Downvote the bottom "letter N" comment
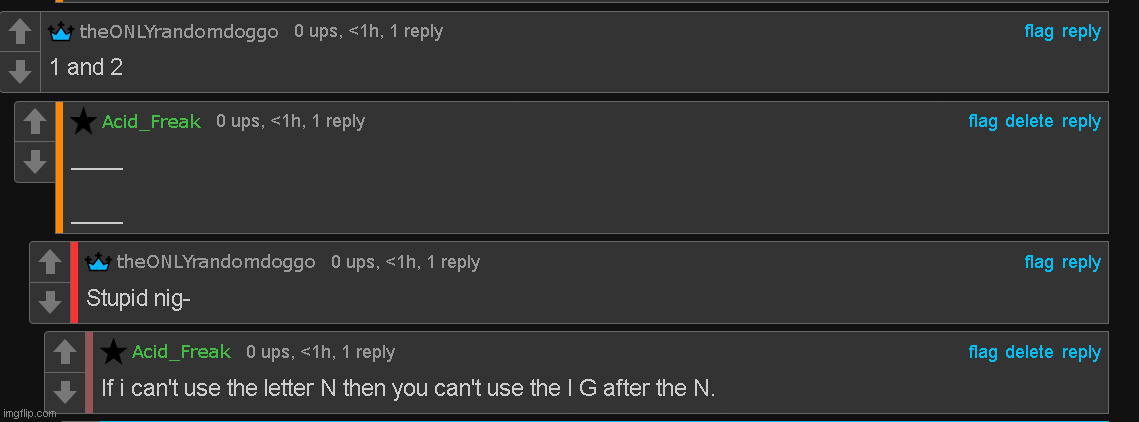The image size is (1139, 422). pos(65,391)
